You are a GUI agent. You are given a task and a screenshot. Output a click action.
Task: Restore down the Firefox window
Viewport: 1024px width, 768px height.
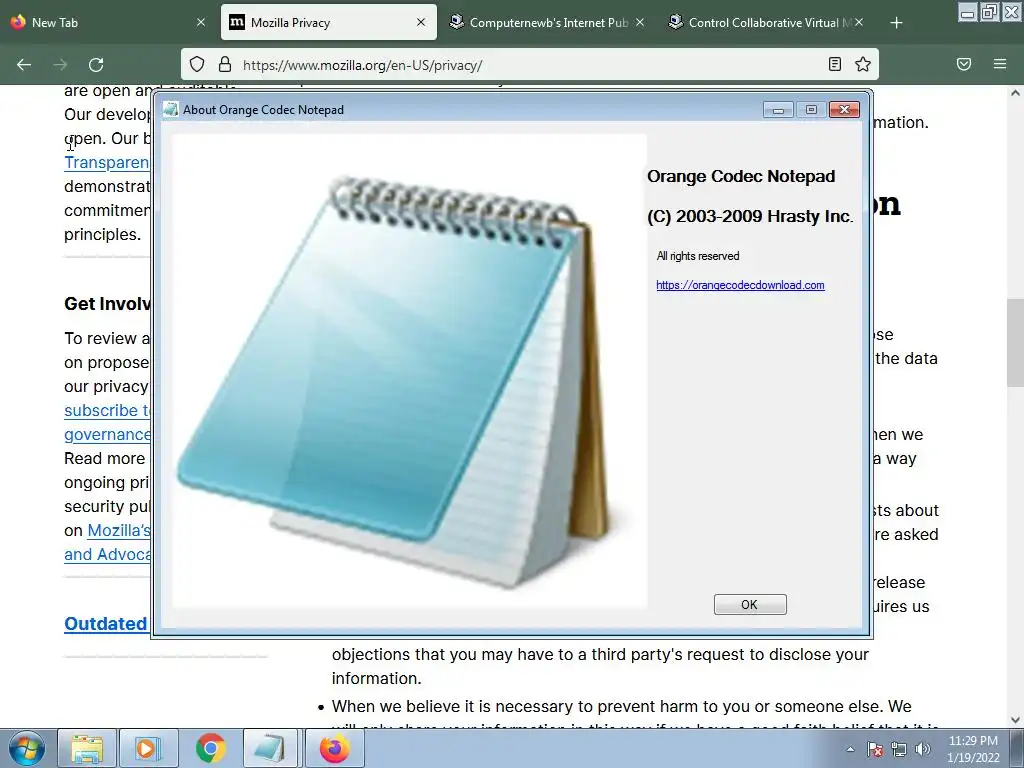pyautogui.click(x=989, y=12)
